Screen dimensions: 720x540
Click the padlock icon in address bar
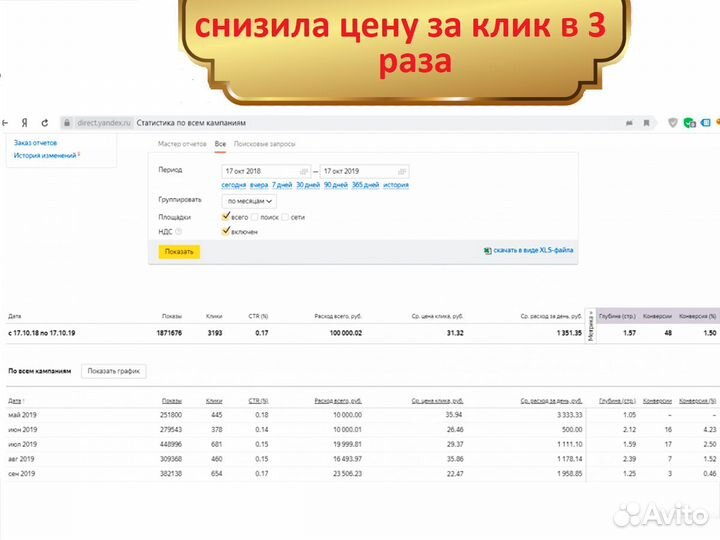pos(67,123)
